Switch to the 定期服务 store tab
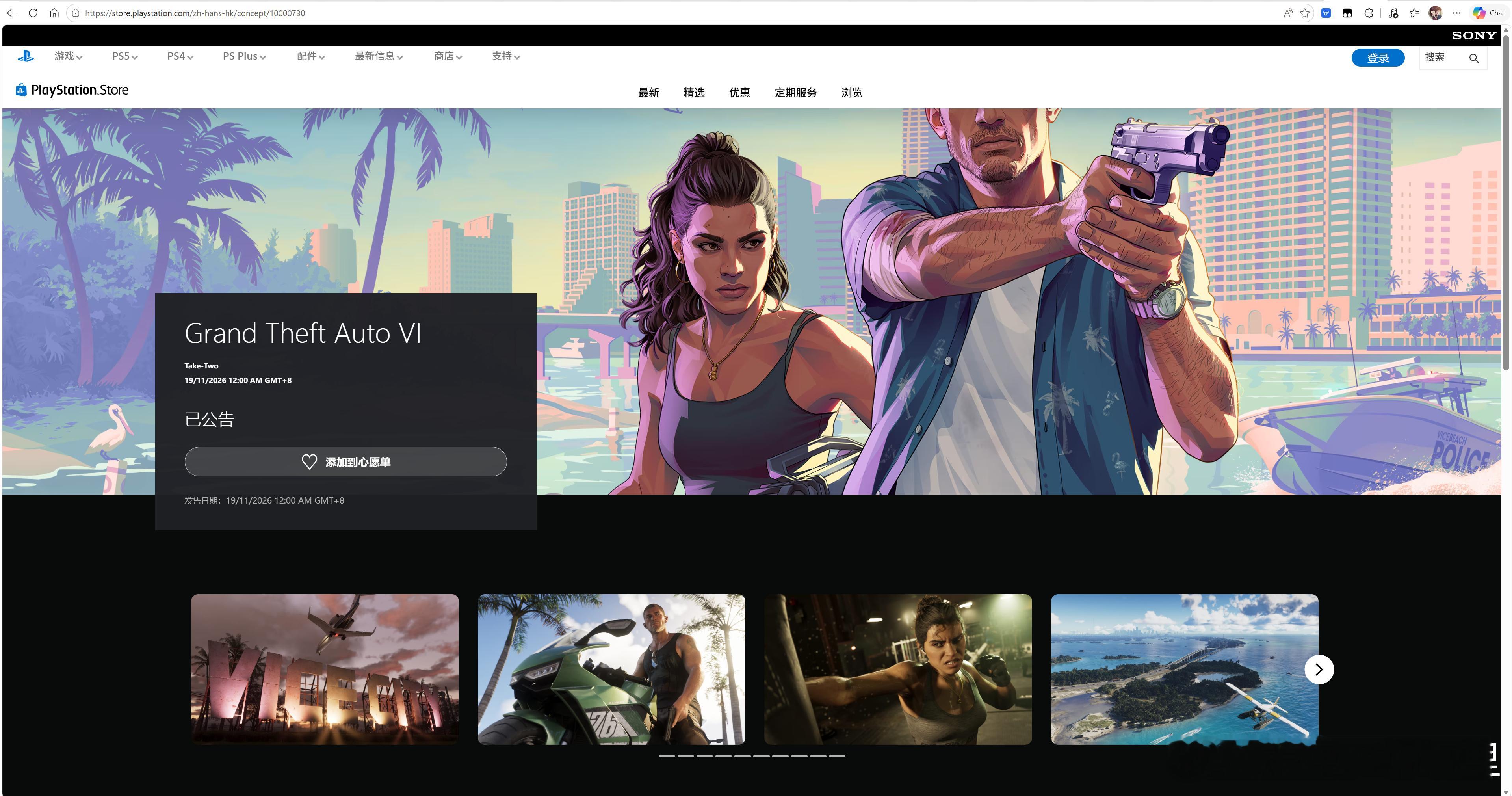 point(795,93)
